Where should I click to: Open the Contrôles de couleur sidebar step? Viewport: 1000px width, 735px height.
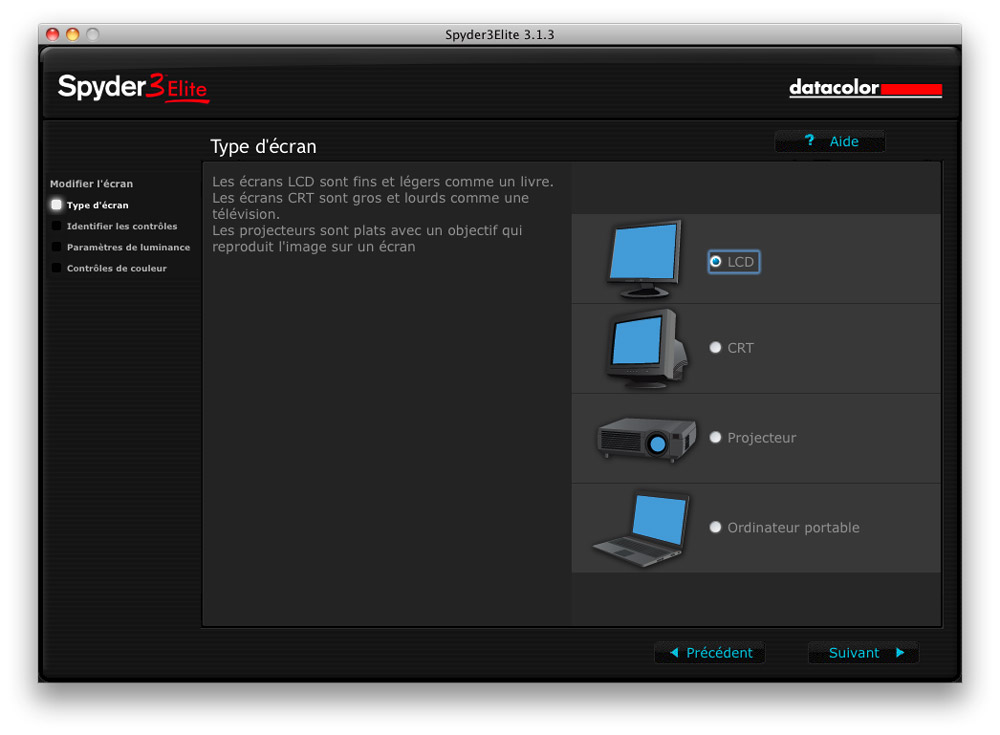117,269
